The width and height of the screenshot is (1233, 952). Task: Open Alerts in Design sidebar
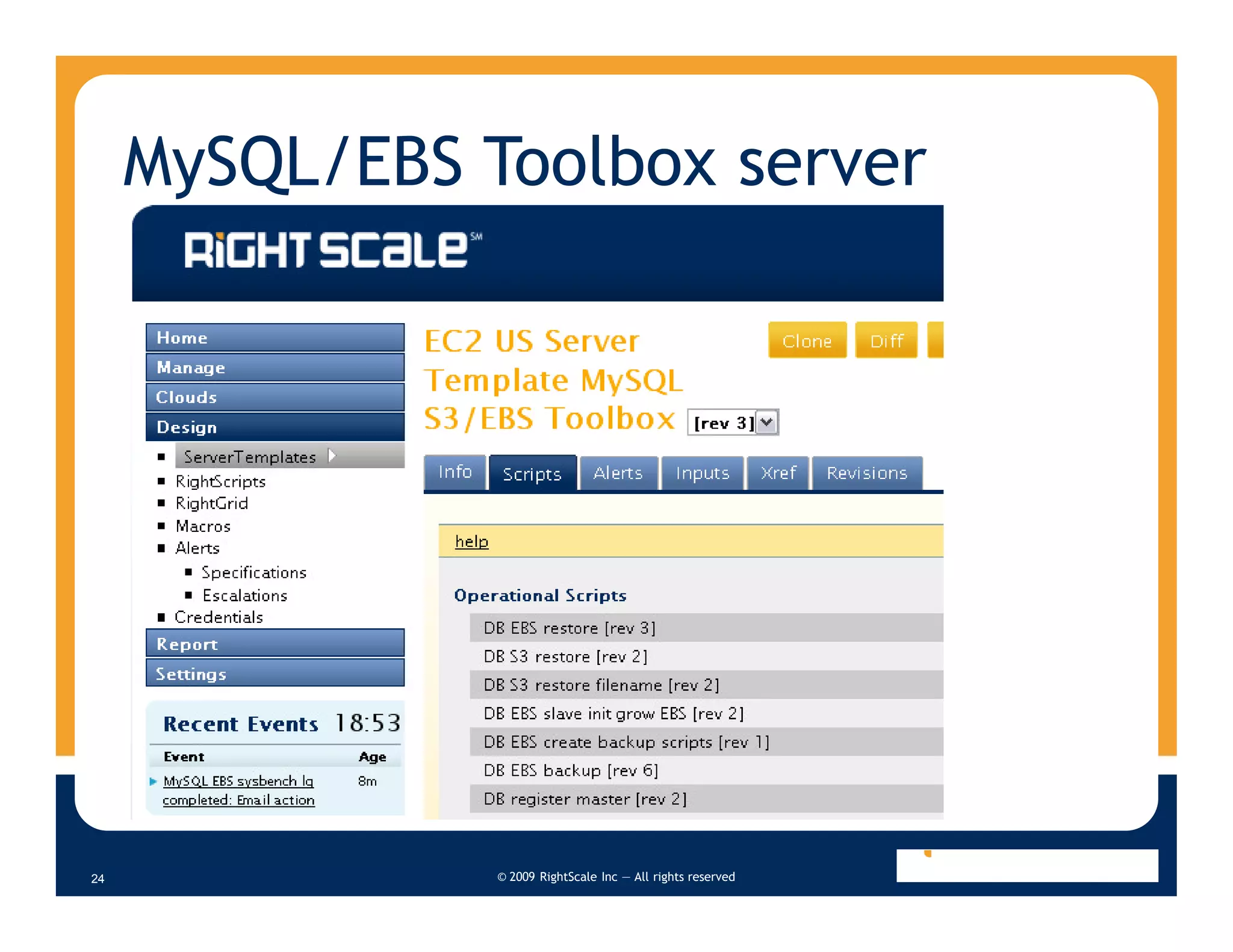(x=197, y=548)
